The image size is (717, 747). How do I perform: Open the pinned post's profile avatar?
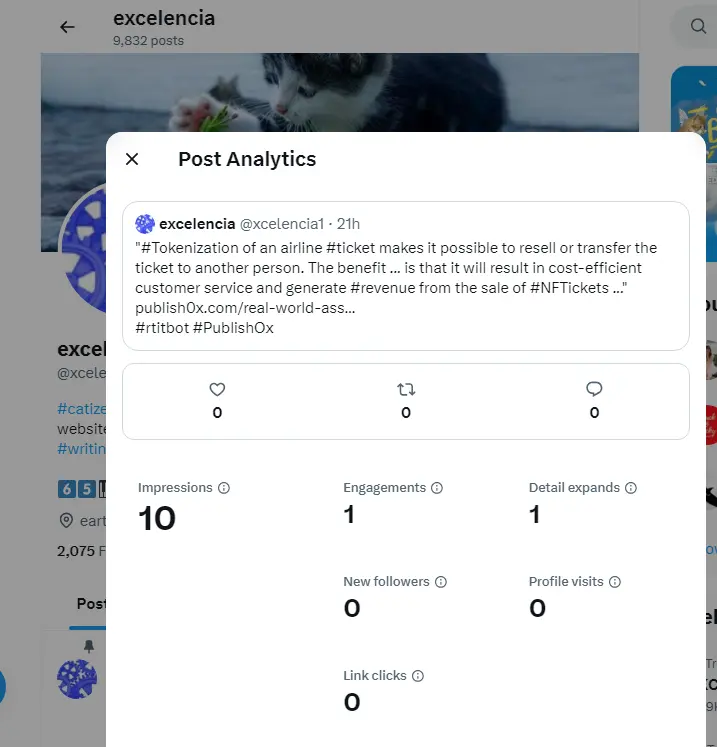[77, 679]
